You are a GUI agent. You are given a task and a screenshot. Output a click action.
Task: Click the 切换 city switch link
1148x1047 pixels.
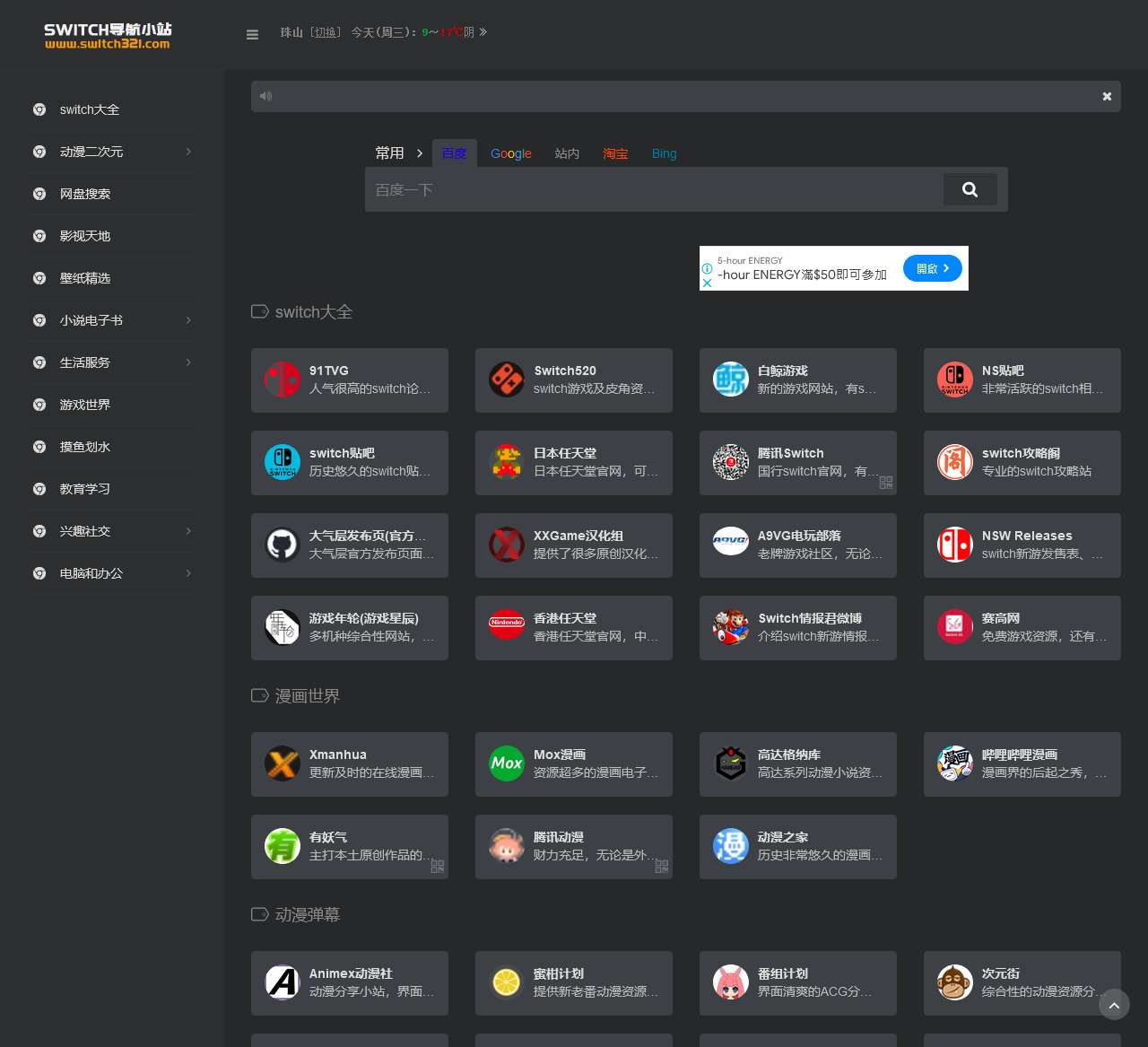(x=326, y=32)
